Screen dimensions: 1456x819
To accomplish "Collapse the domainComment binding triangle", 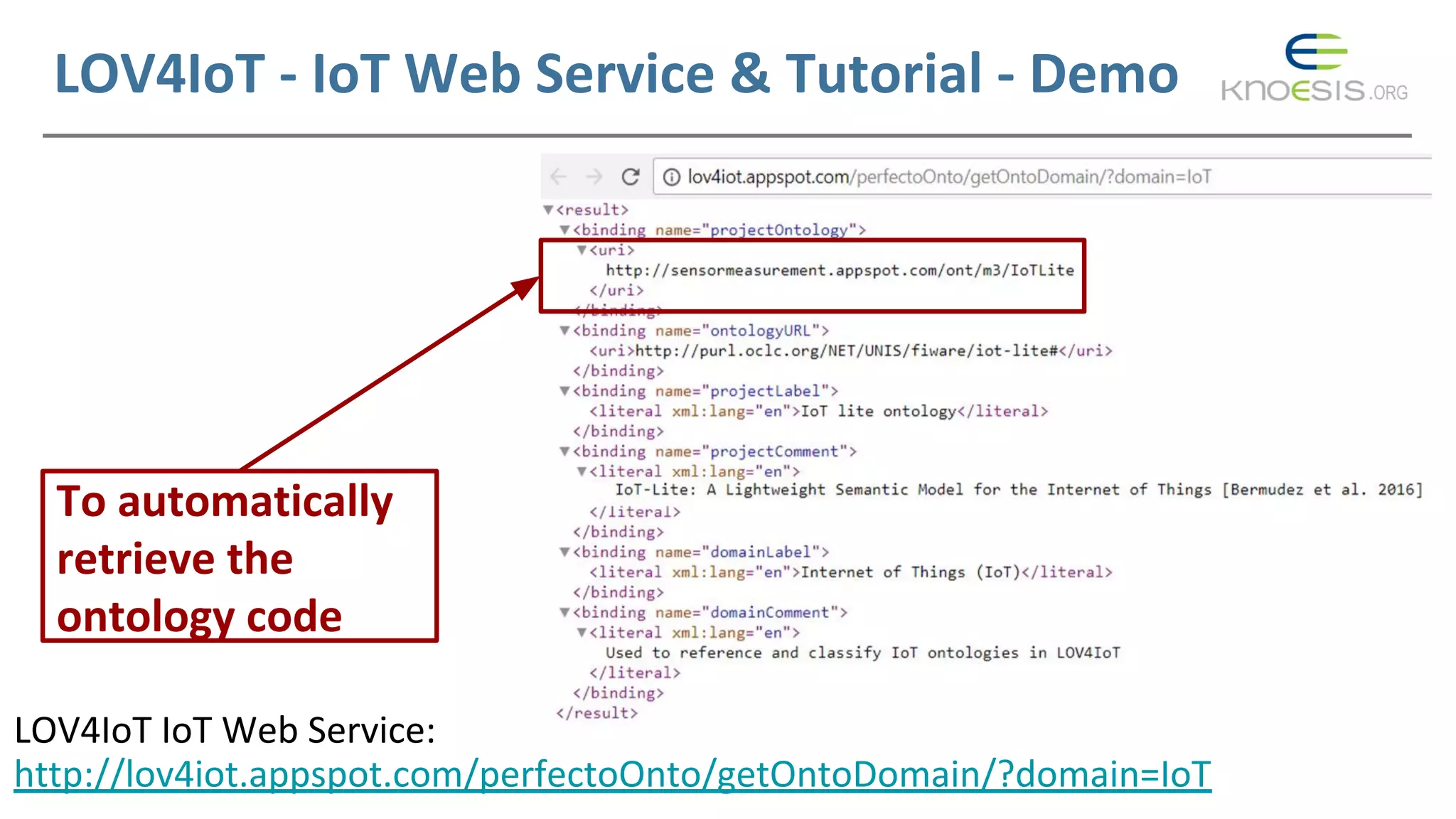I will point(564,613).
